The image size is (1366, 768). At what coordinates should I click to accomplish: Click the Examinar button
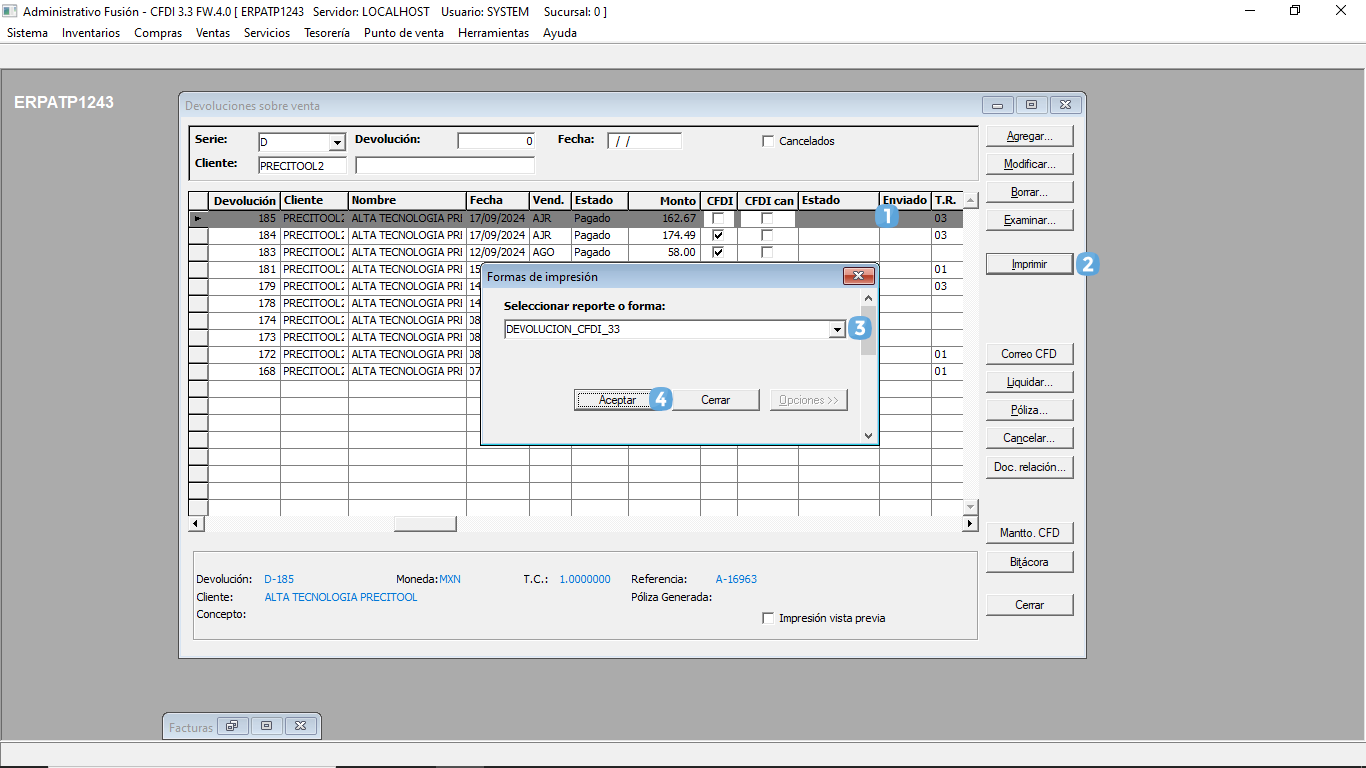tap(1029, 220)
